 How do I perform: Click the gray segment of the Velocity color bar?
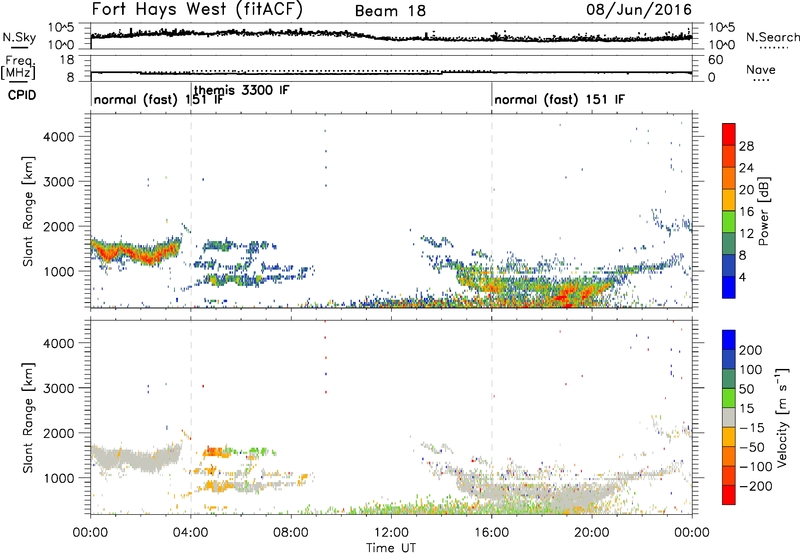pyautogui.click(x=729, y=418)
